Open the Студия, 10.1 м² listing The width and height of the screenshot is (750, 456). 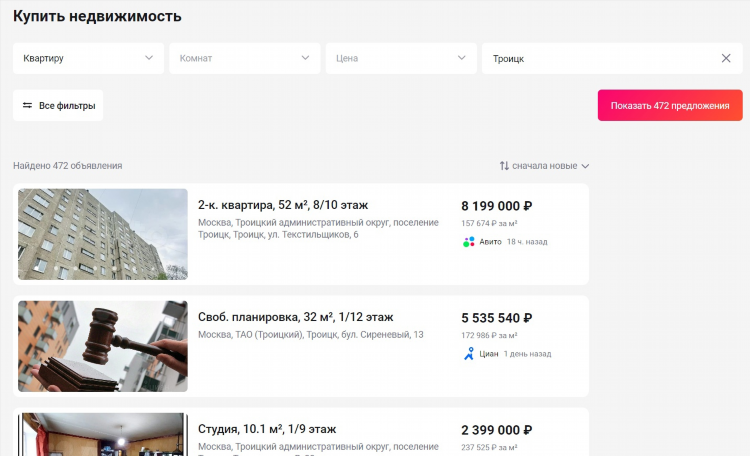coord(267,429)
